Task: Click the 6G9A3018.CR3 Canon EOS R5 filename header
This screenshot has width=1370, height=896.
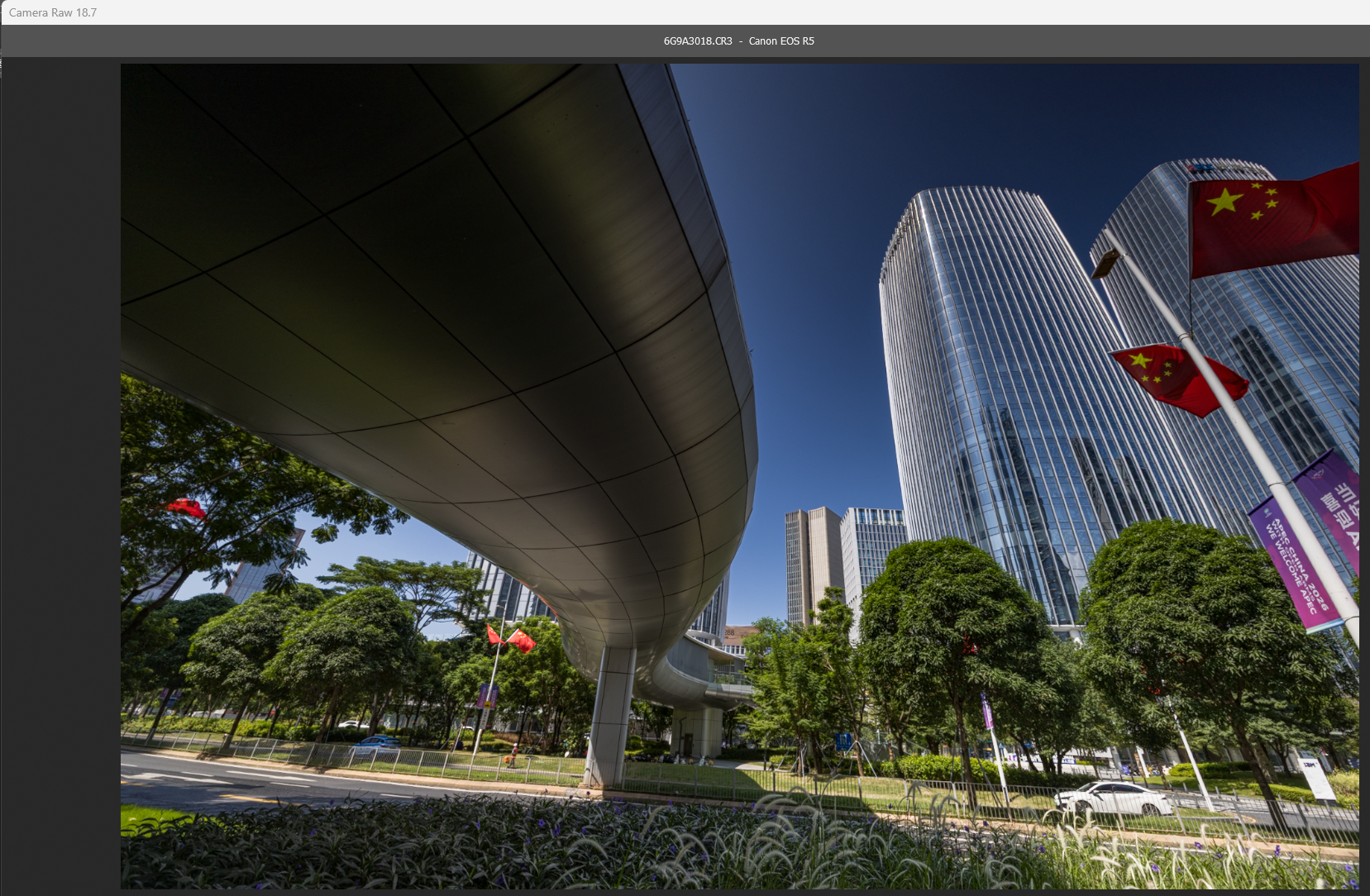Action: 738,41
